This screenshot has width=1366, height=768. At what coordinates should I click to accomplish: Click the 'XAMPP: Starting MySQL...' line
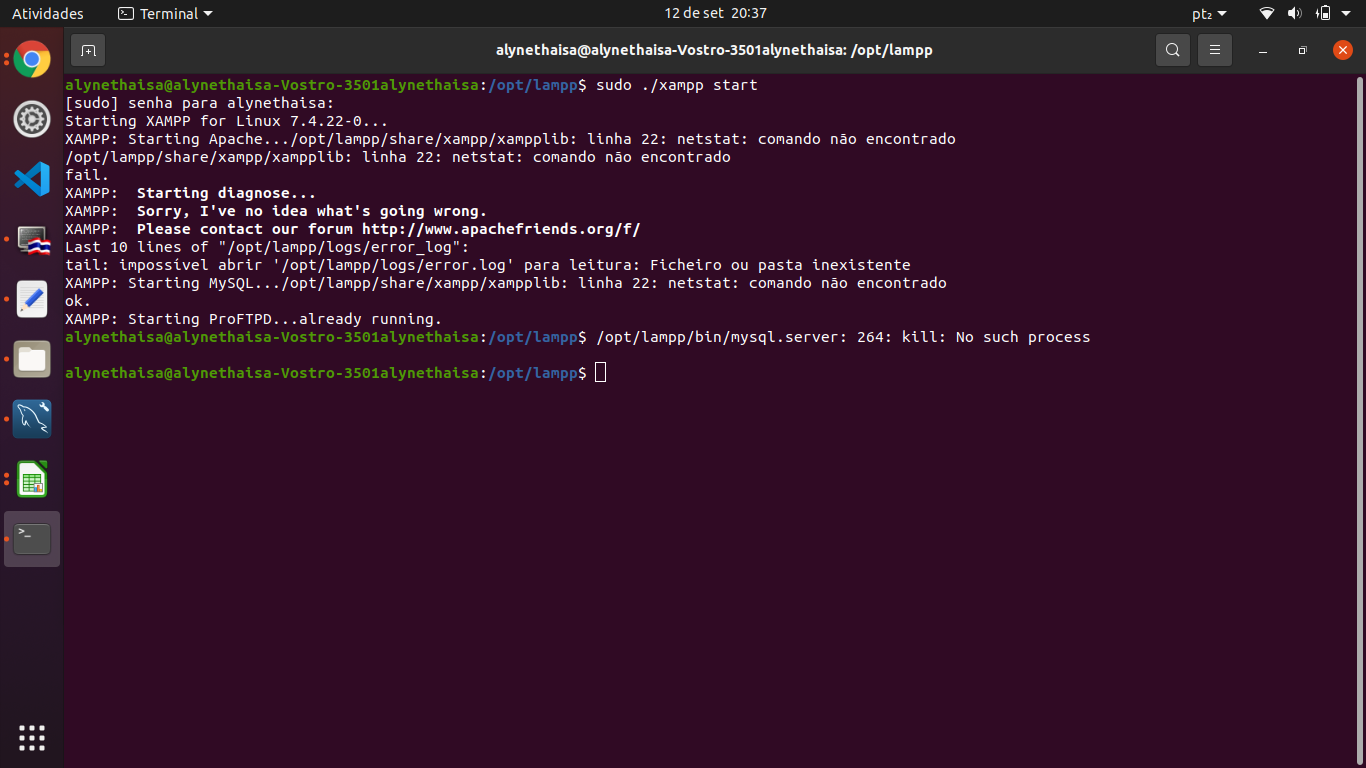click(506, 283)
